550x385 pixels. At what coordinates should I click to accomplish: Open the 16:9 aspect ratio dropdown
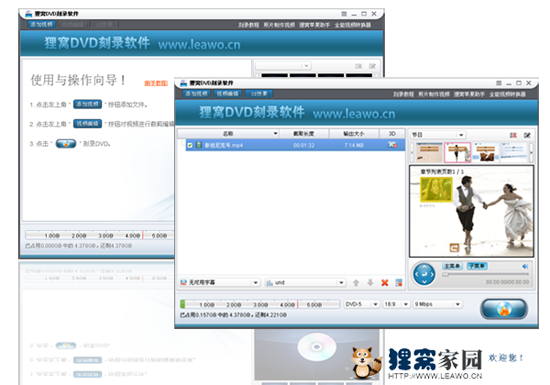tap(396, 304)
